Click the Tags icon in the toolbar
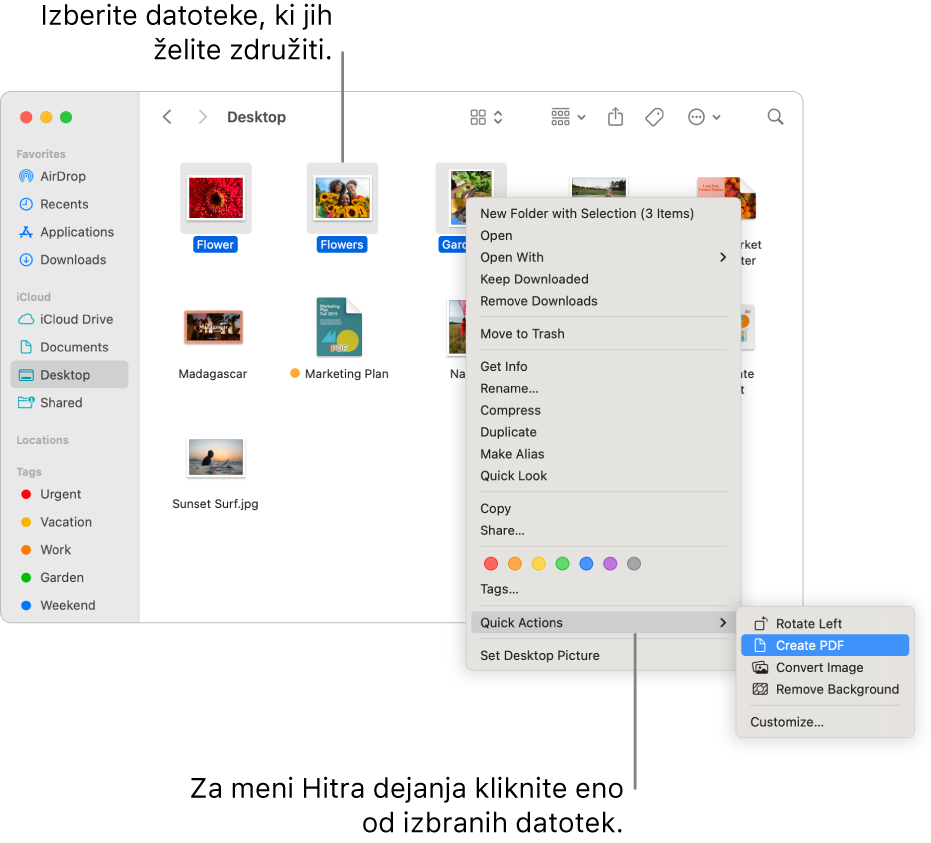The image size is (931, 843). click(654, 117)
